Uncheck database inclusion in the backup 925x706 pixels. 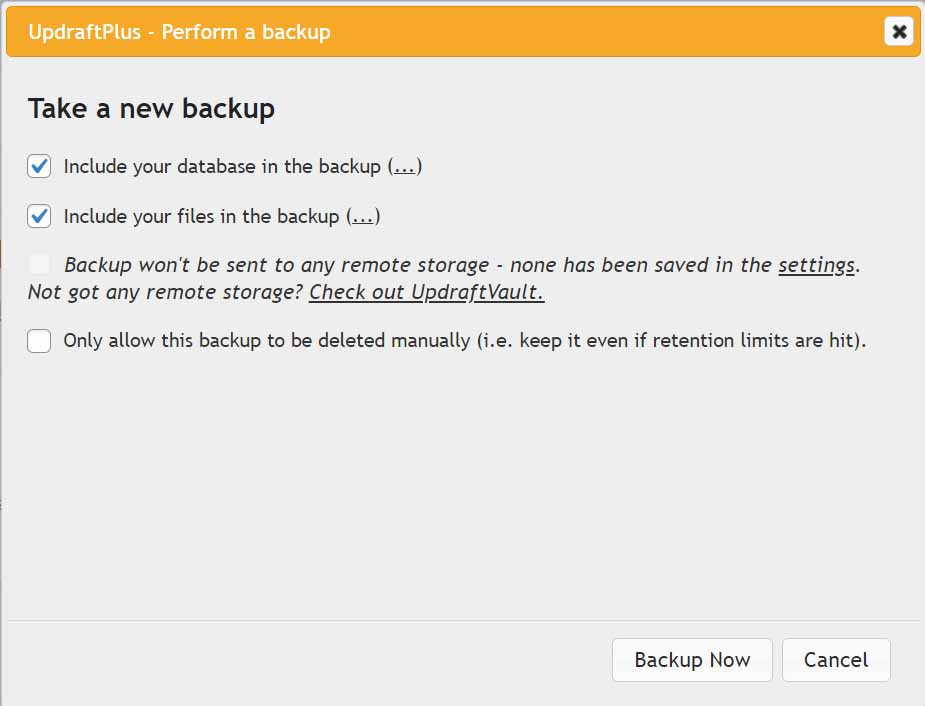(x=39, y=166)
